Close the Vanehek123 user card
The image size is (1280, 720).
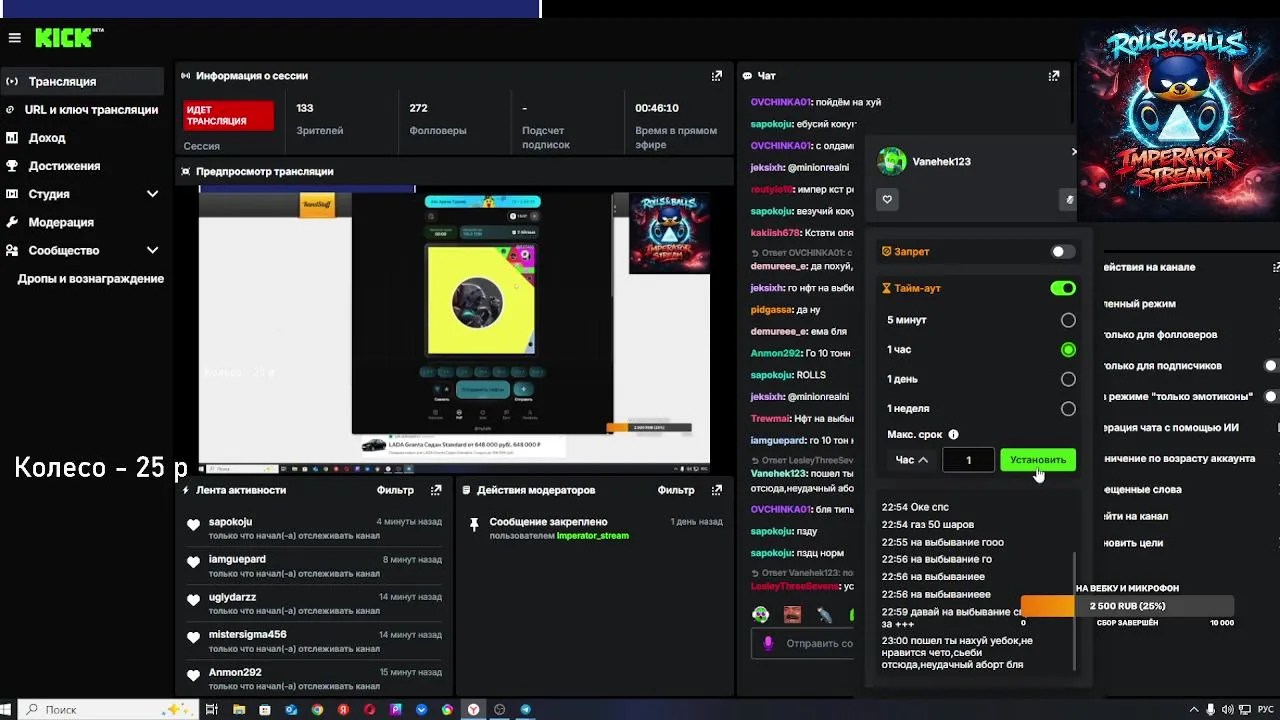click(1074, 152)
